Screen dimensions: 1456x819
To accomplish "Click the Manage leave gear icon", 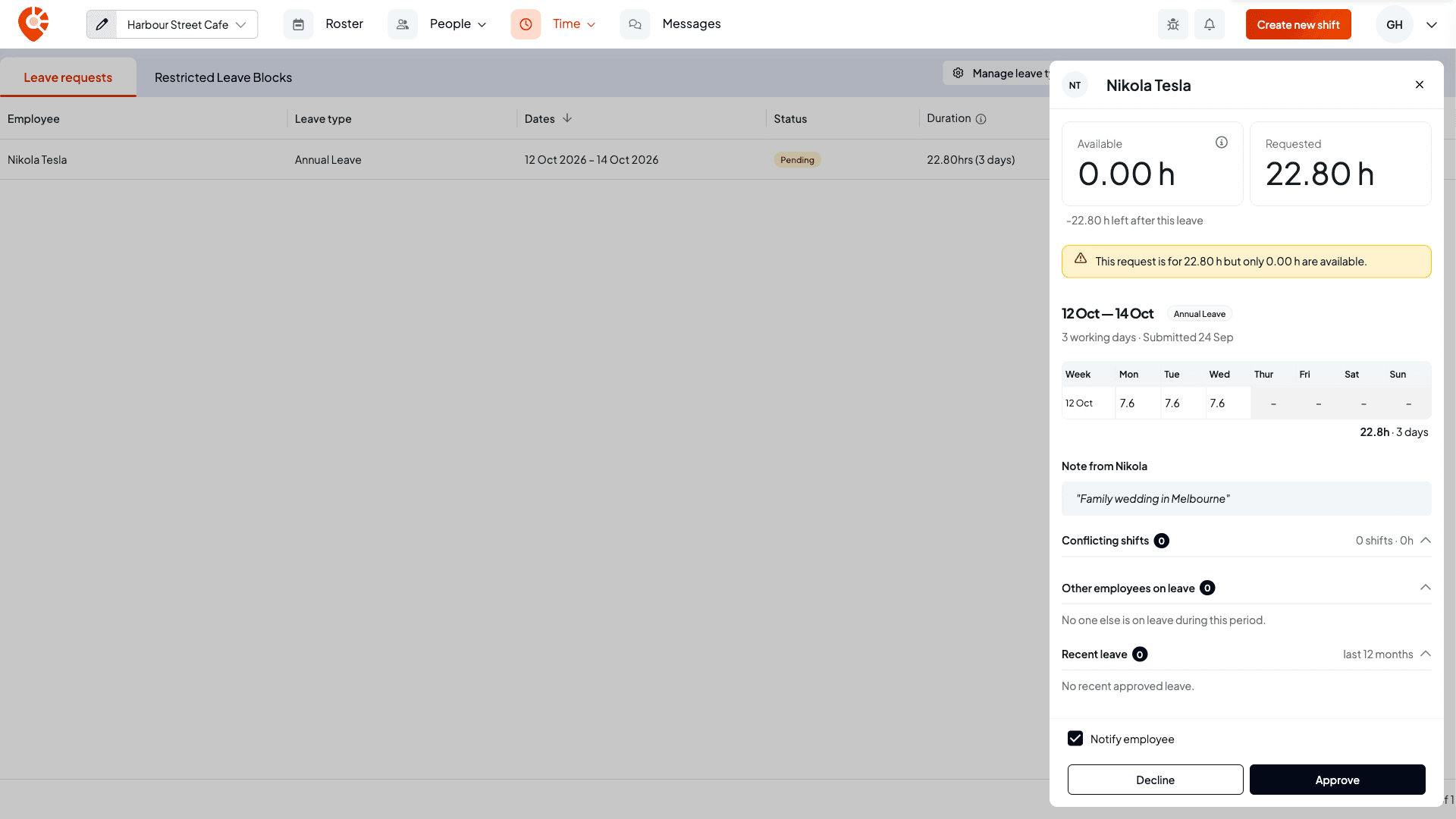I will pos(958,73).
